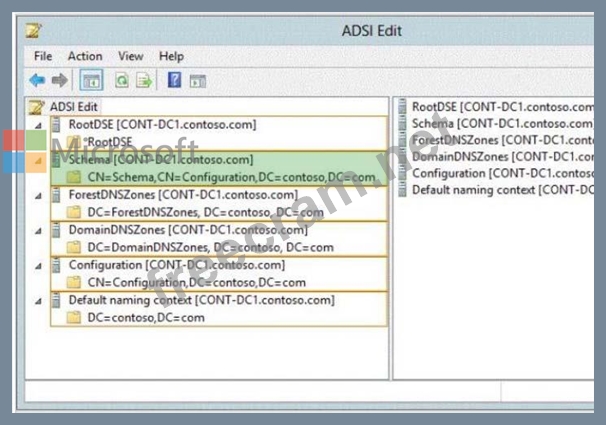
Task: Select Configuration [CONT-DC1.contoso.com] tree node
Action: tap(177, 265)
